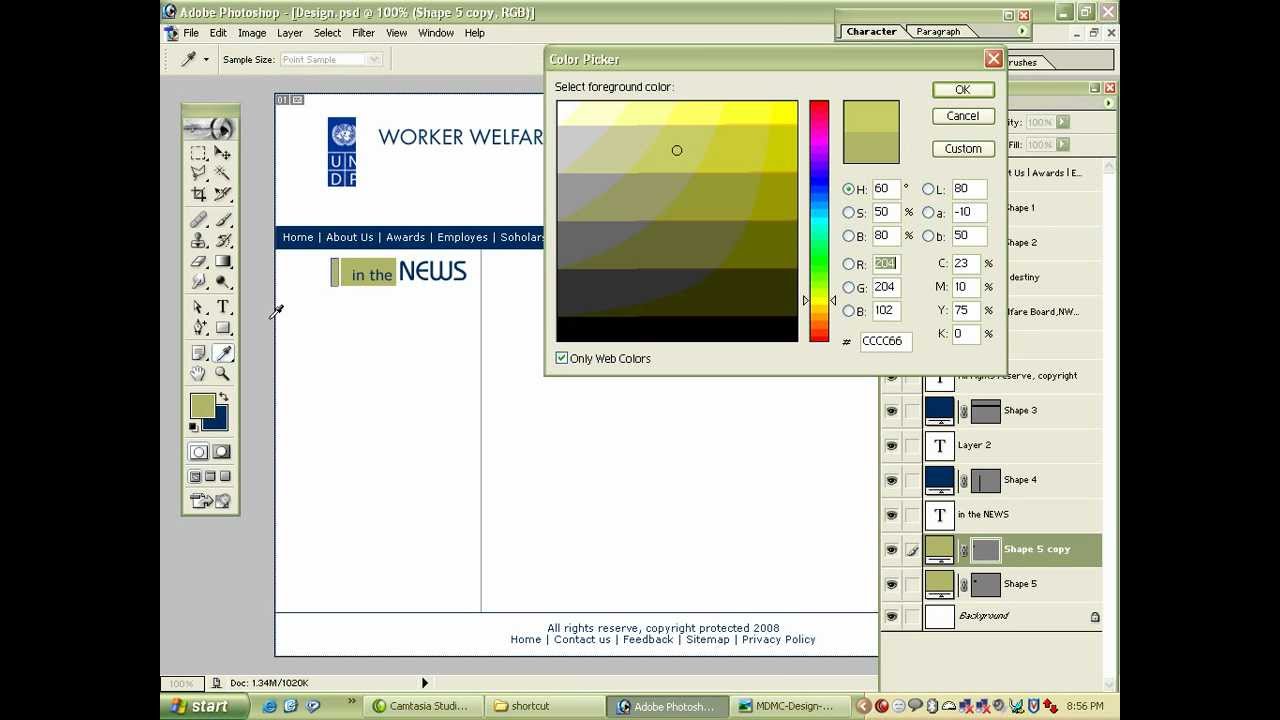Open the layer Opacity slider arrow
Screen dimensions: 1280x720
click(1062, 122)
